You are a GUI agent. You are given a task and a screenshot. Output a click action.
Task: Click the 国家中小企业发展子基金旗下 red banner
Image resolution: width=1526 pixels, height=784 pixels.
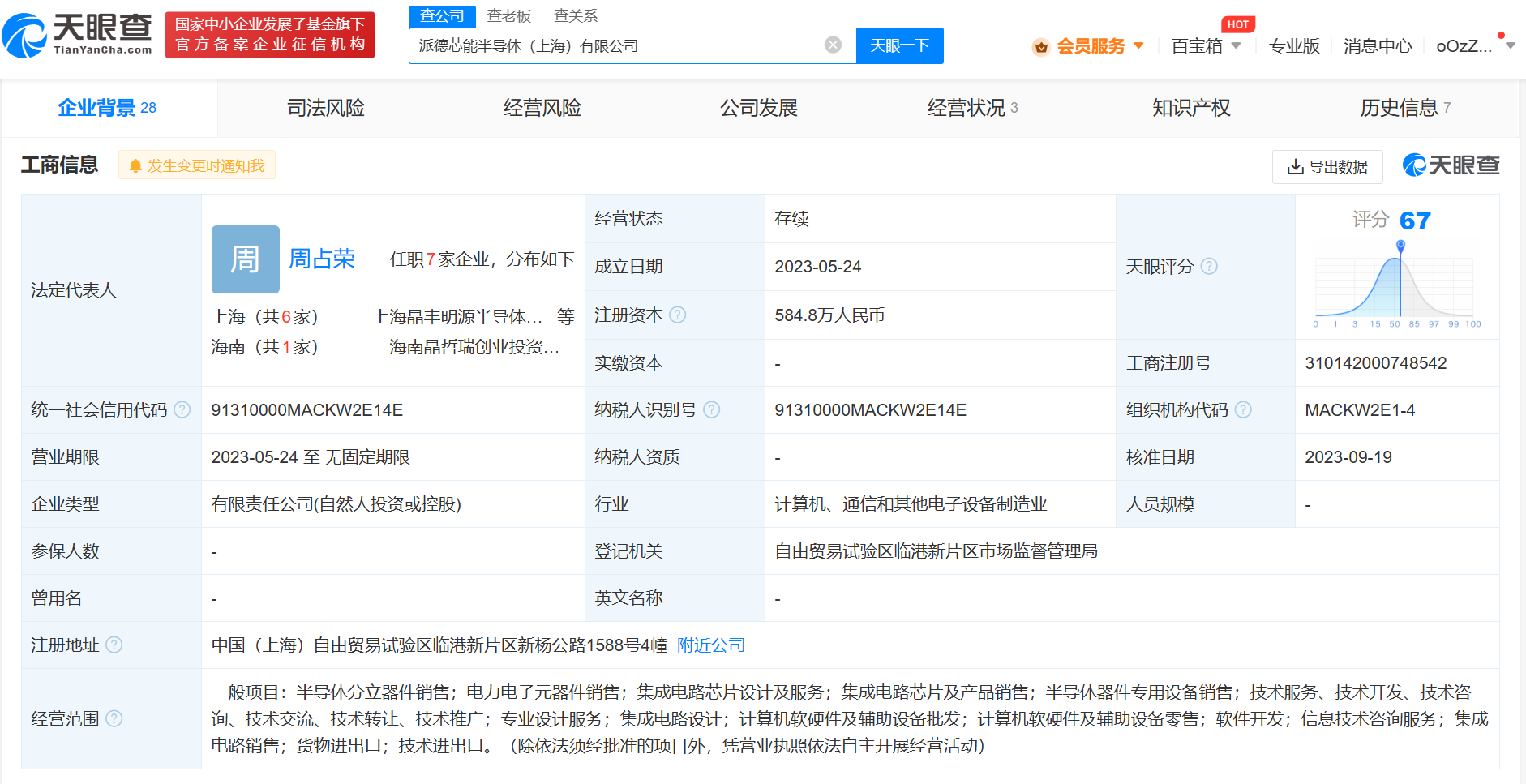pos(270,35)
